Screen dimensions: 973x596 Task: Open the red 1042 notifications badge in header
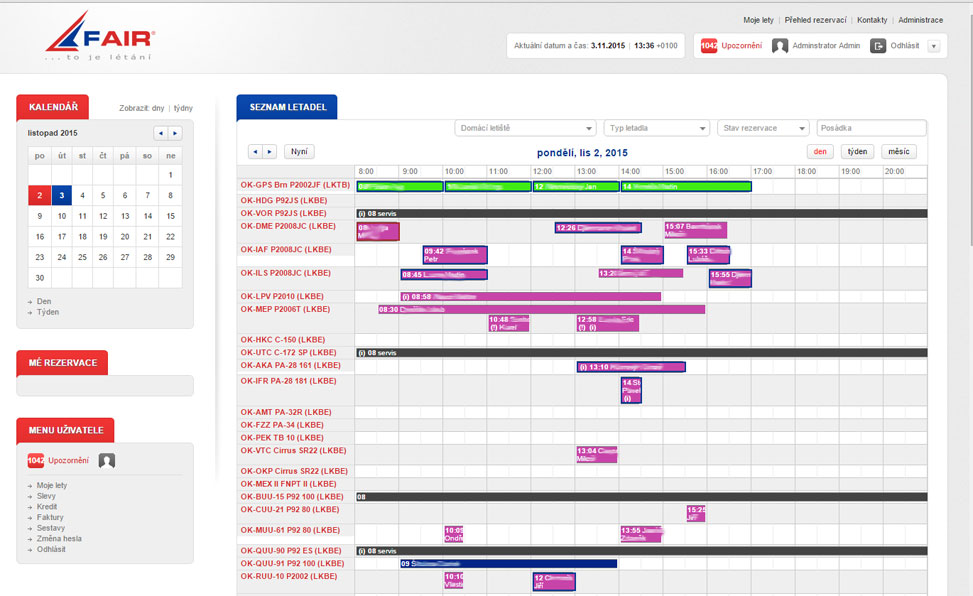pyautogui.click(x=708, y=46)
